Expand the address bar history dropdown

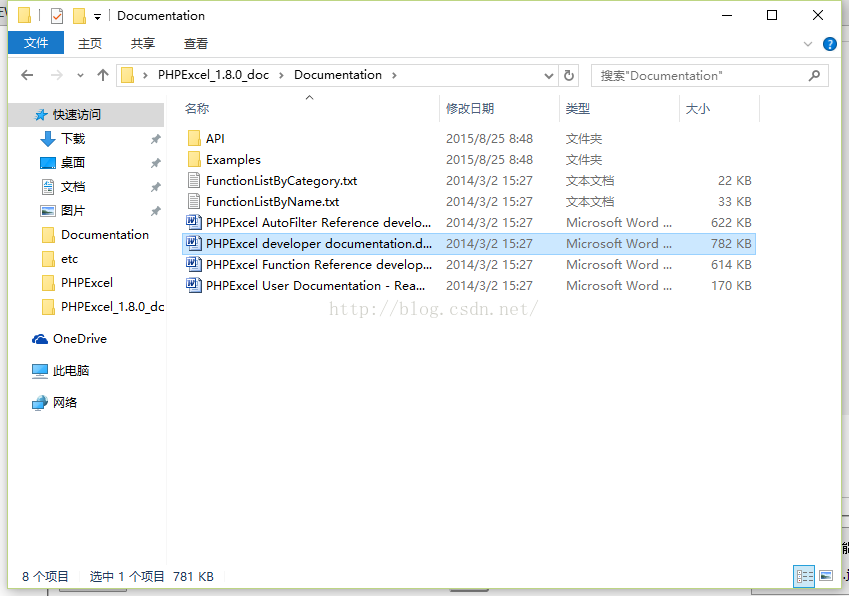548,76
